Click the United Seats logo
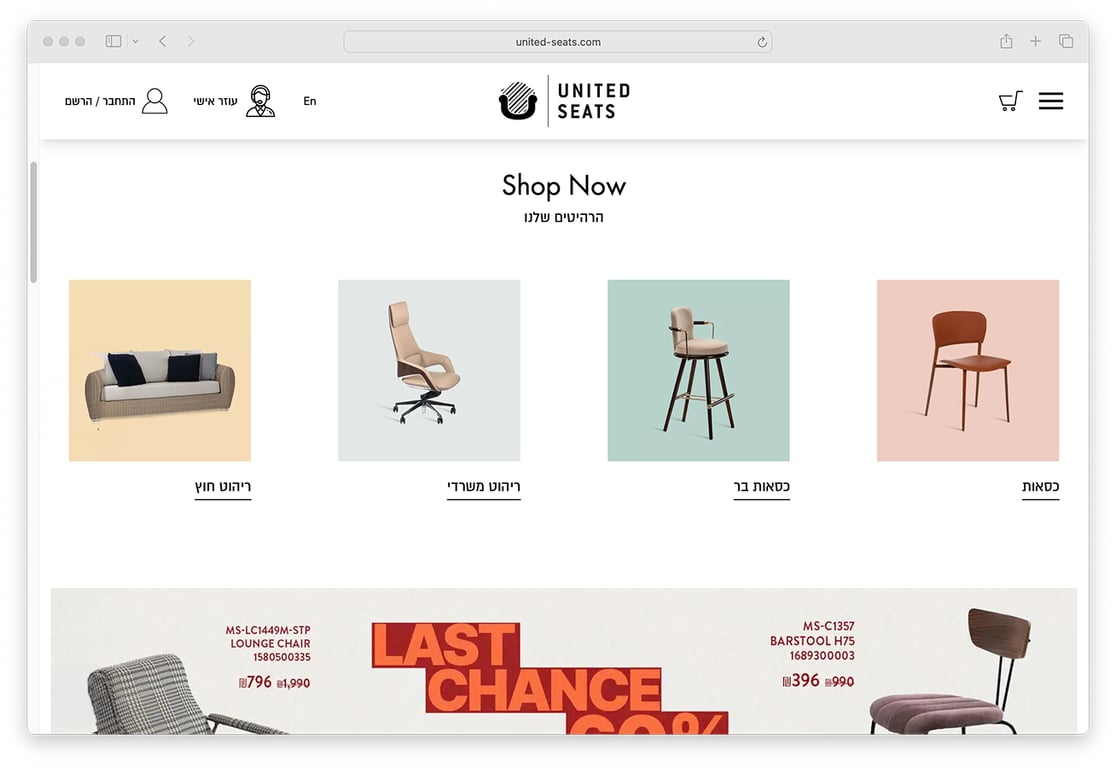Viewport: 1116px width, 768px height. click(x=564, y=100)
